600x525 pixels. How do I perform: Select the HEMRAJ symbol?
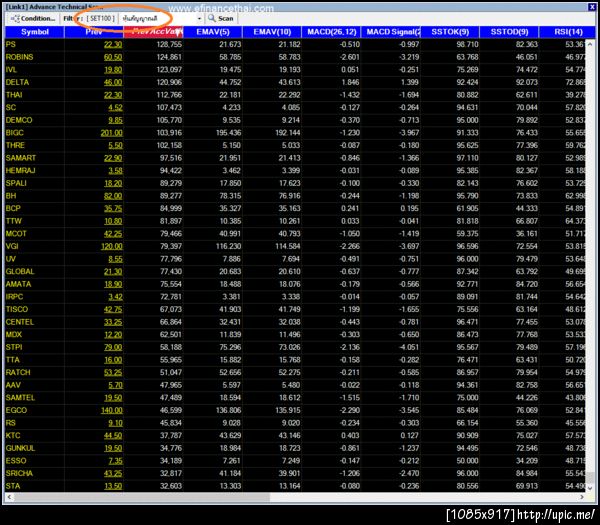[20, 171]
